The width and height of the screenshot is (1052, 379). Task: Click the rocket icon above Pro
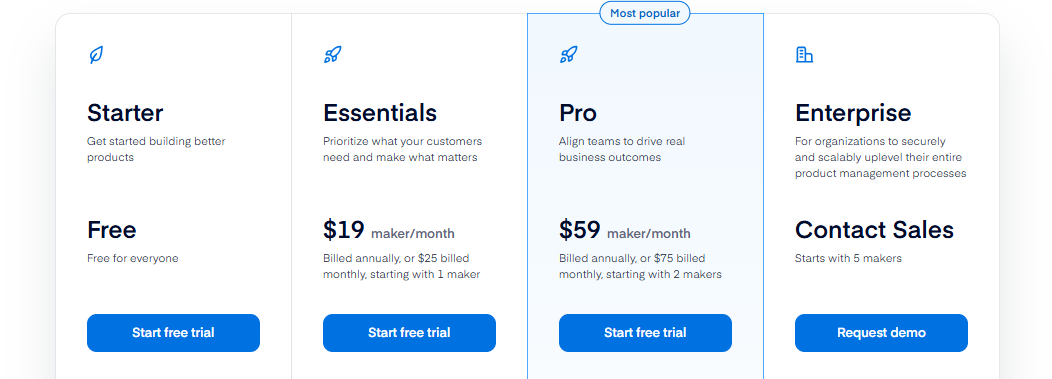point(569,55)
